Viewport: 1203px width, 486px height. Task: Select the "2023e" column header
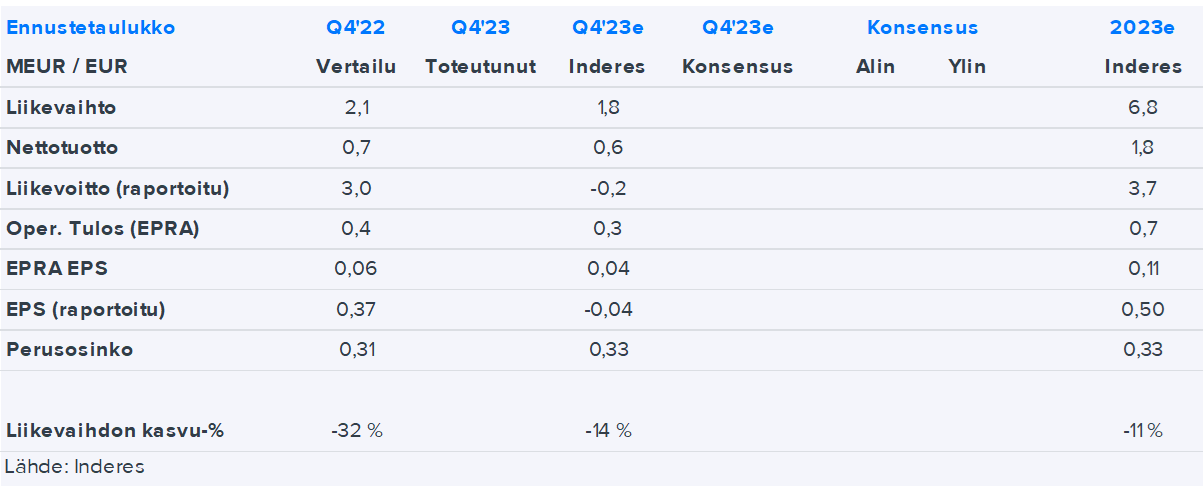click(1142, 28)
